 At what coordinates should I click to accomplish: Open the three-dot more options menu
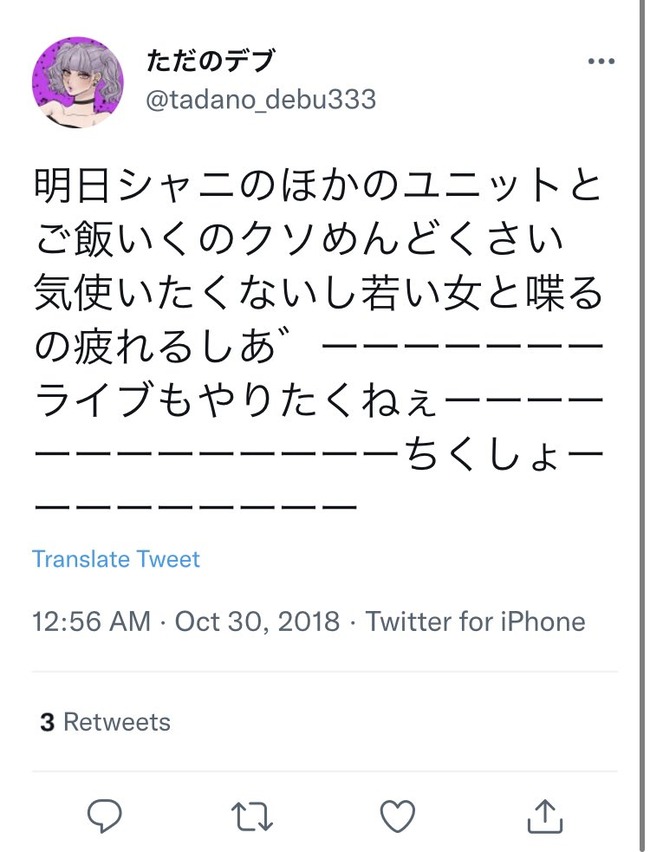(x=601, y=62)
